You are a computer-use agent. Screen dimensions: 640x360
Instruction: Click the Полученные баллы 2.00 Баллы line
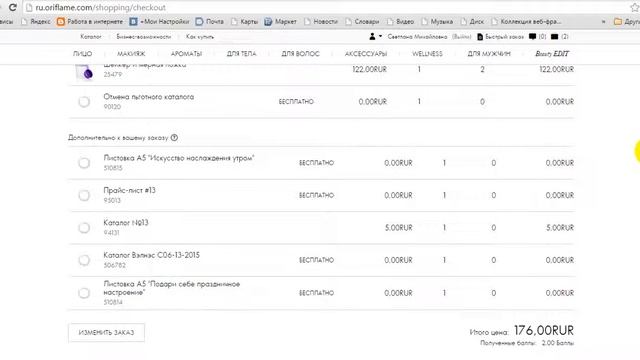(527, 343)
